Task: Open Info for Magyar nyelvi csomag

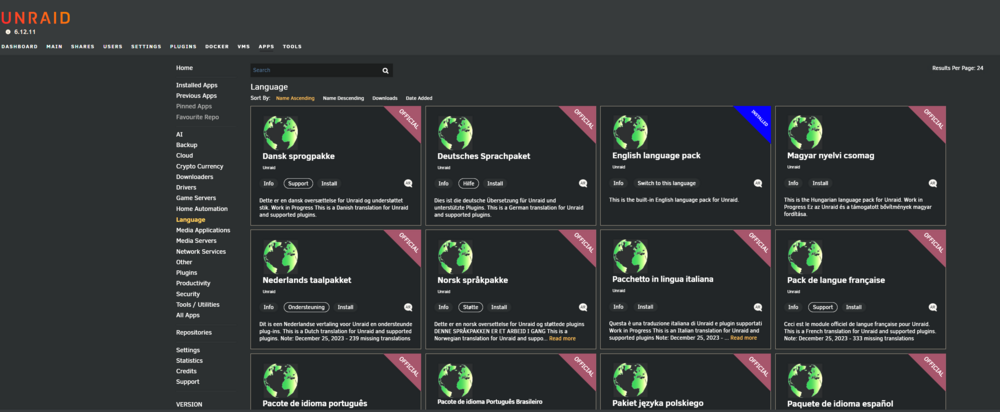Action: coord(793,183)
